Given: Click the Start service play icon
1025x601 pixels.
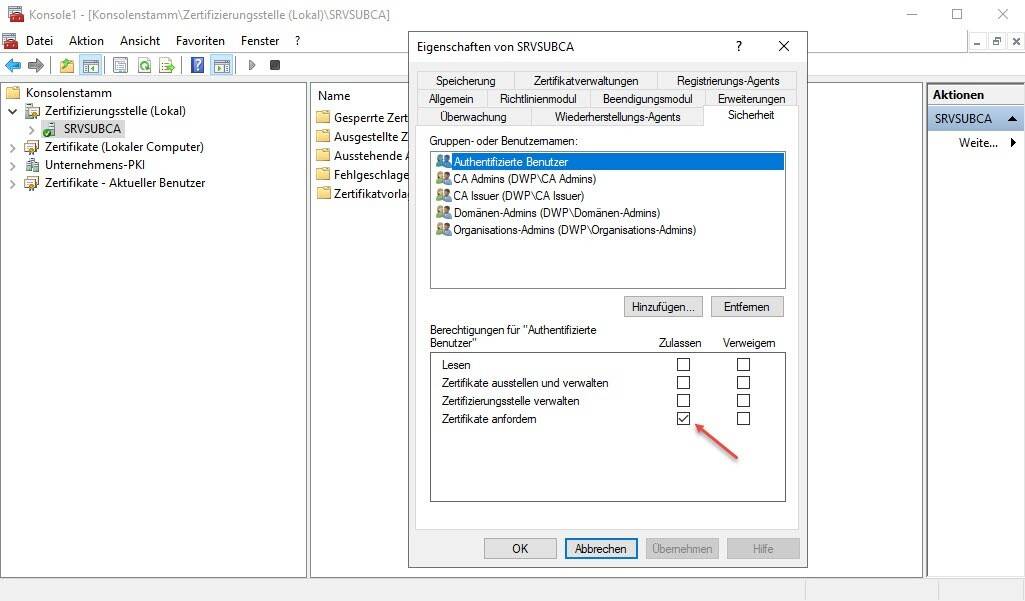Looking at the screenshot, I should click(x=252, y=65).
